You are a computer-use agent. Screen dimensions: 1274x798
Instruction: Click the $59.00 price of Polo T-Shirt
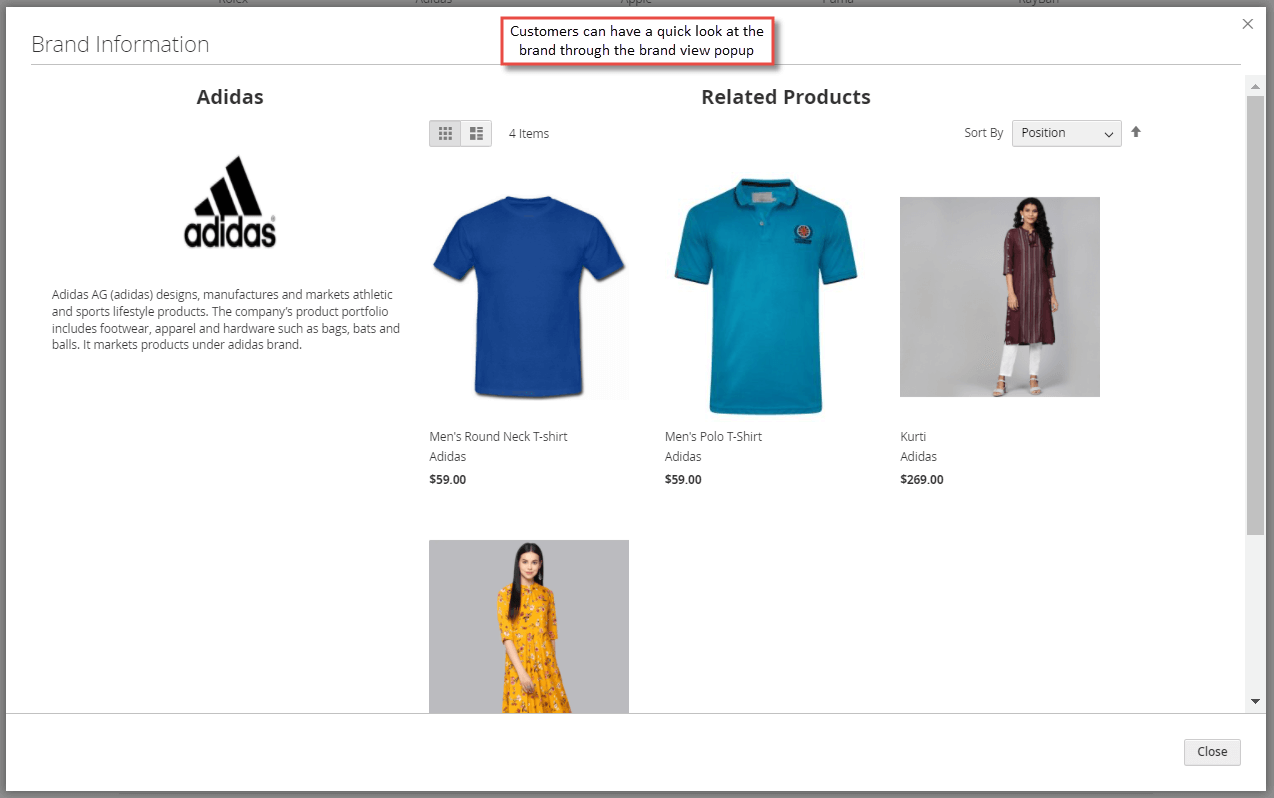[683, 479]
